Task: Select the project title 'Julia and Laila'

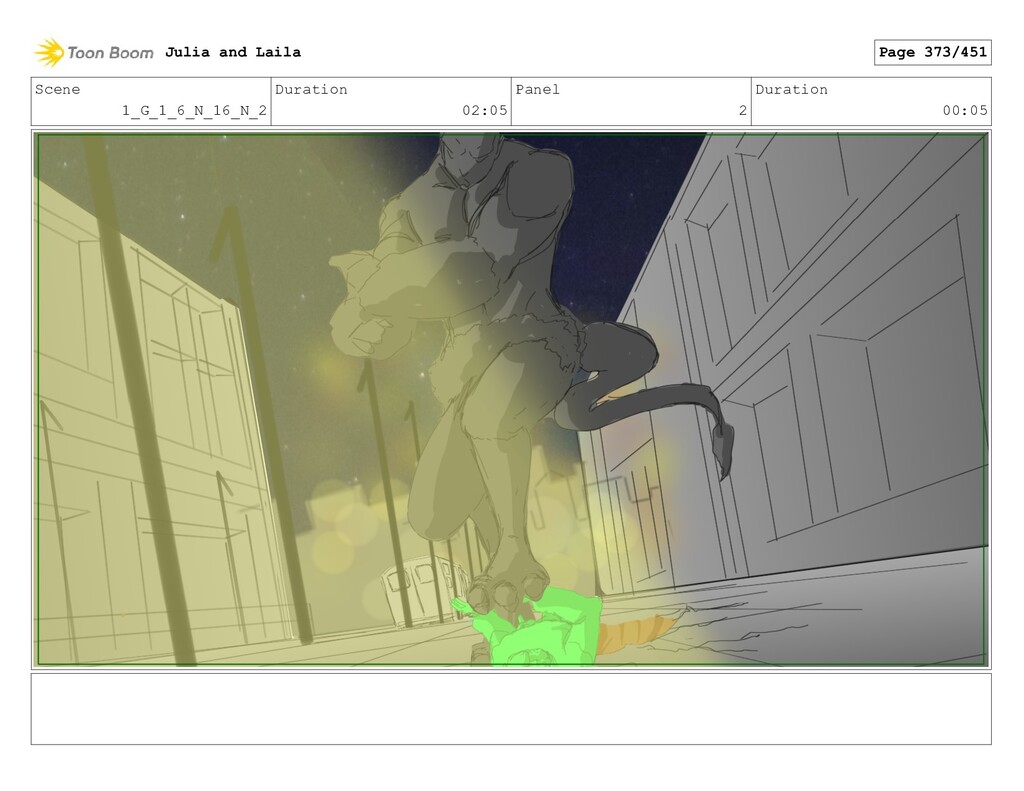Action: click(232, 52)
